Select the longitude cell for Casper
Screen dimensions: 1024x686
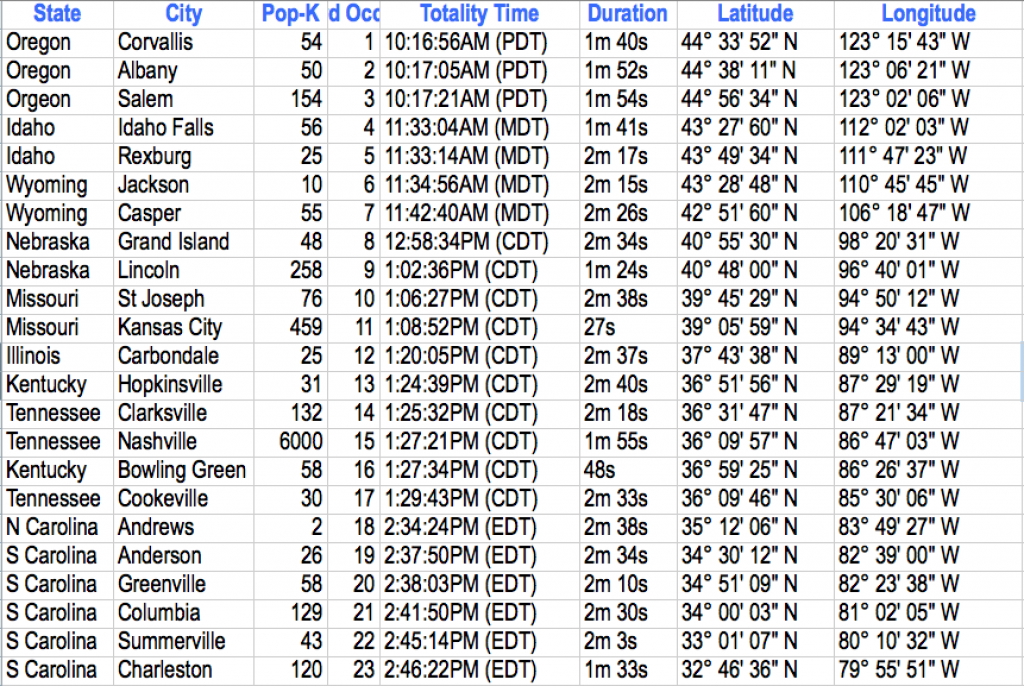(x=904, y=214)
